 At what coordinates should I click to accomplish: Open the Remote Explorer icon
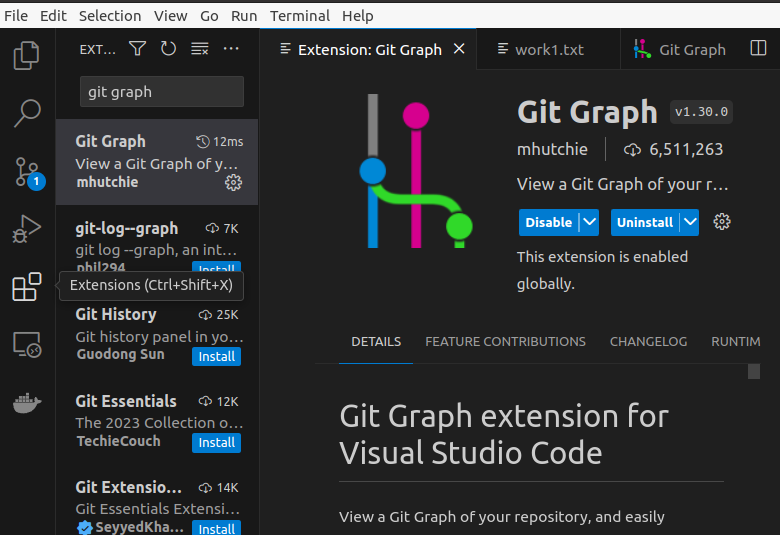click(x=26, y=344)
